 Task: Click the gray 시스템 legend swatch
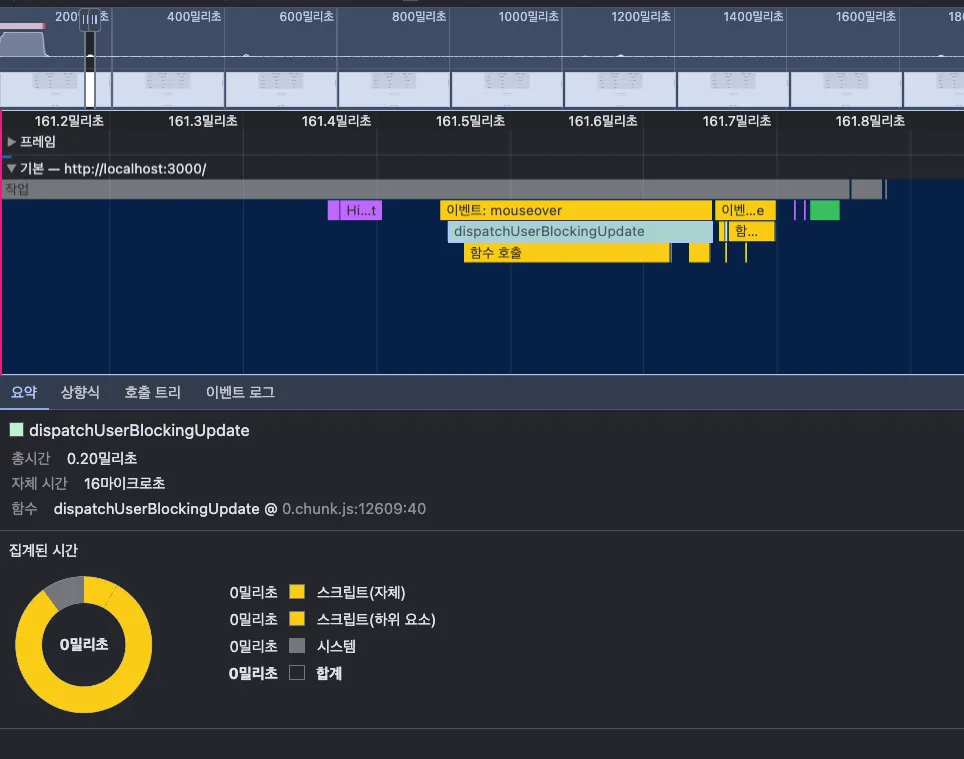(296, 646)
